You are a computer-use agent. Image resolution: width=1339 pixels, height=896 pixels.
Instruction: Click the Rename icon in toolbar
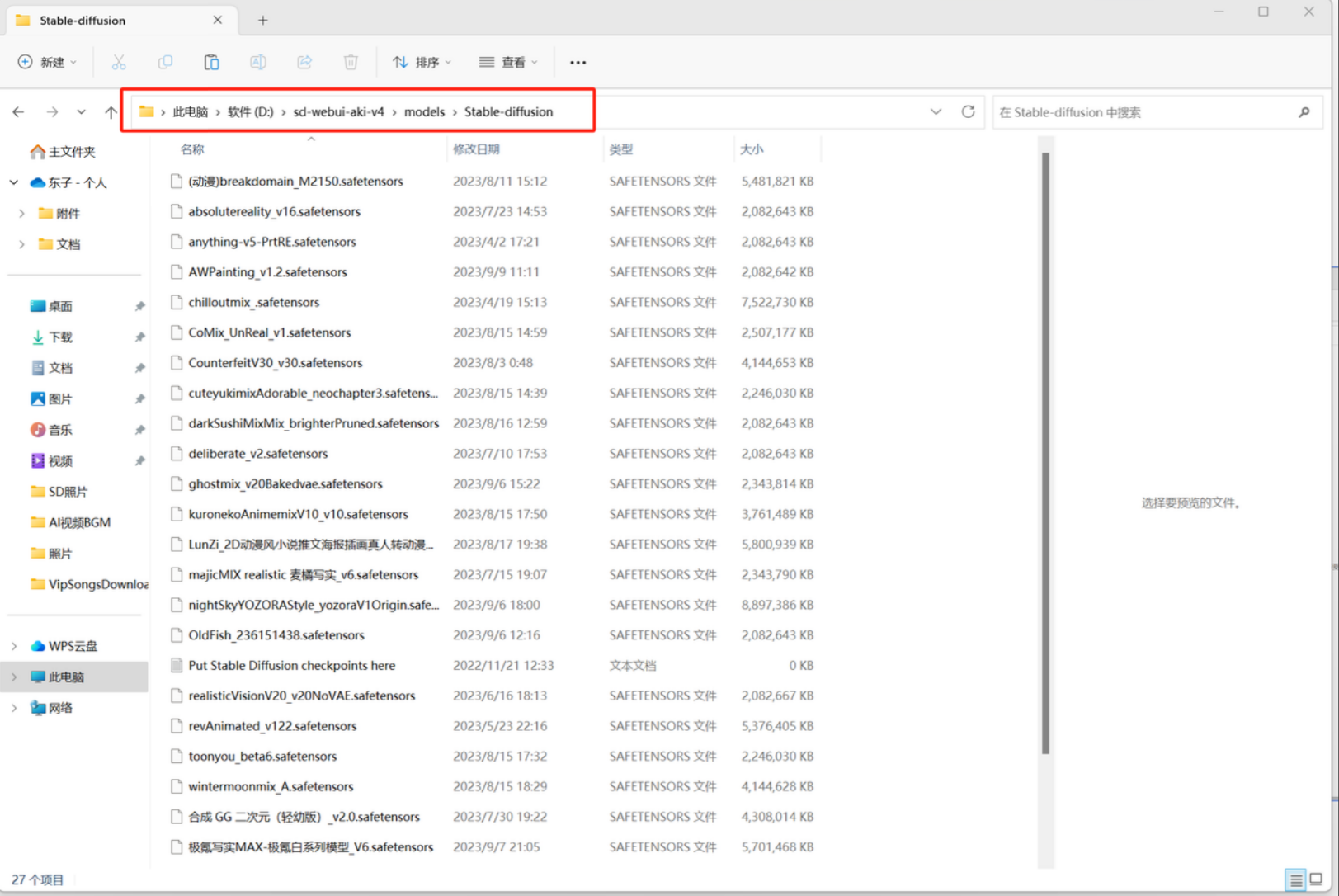pyautogui.click(x=257, y=62)
